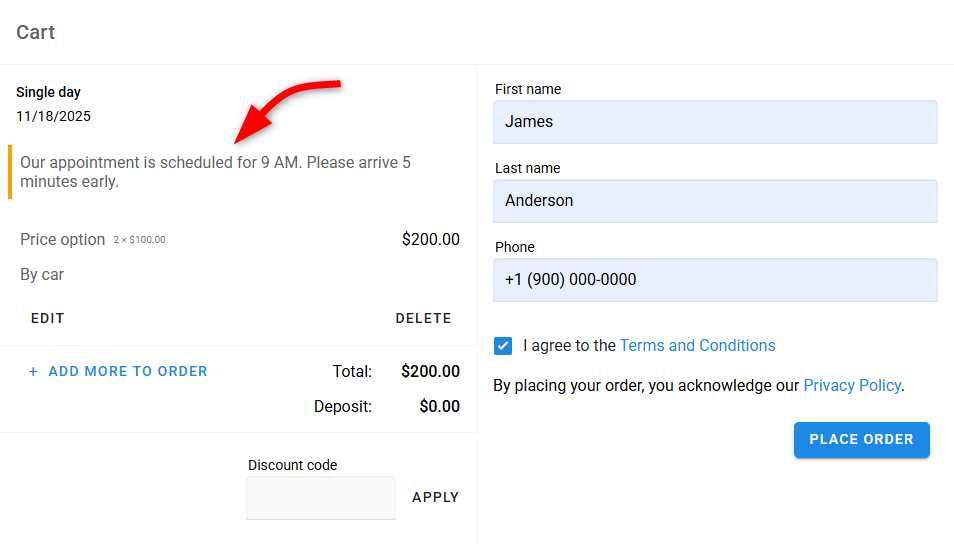Image resolution: width=954 pixels, height=544 pixels.
Task: Click the 11/18/2025 booking date
Action: (53, 117)
